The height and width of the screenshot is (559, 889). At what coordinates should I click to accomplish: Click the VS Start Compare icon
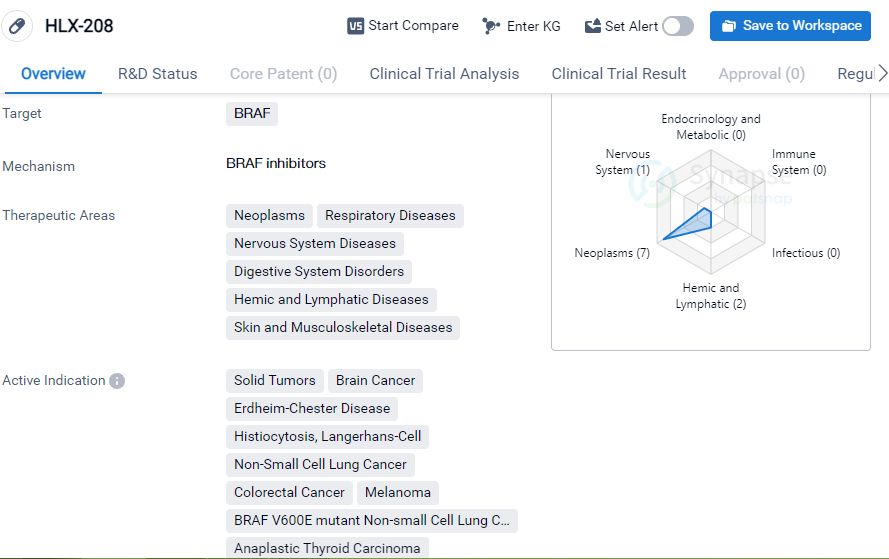(x=355, y=26)
